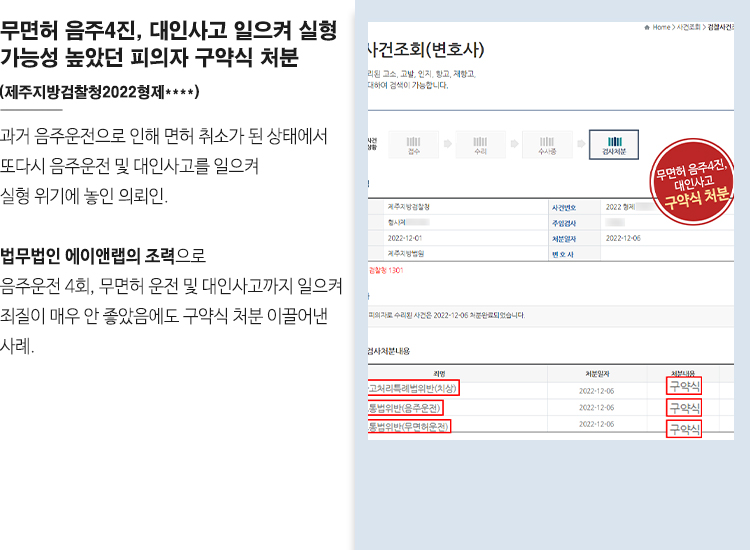Image resolution: width=750 pixels, height=550 pixels.
Task: Select the 치상 charge entry in table
Action: pos(413,388)
